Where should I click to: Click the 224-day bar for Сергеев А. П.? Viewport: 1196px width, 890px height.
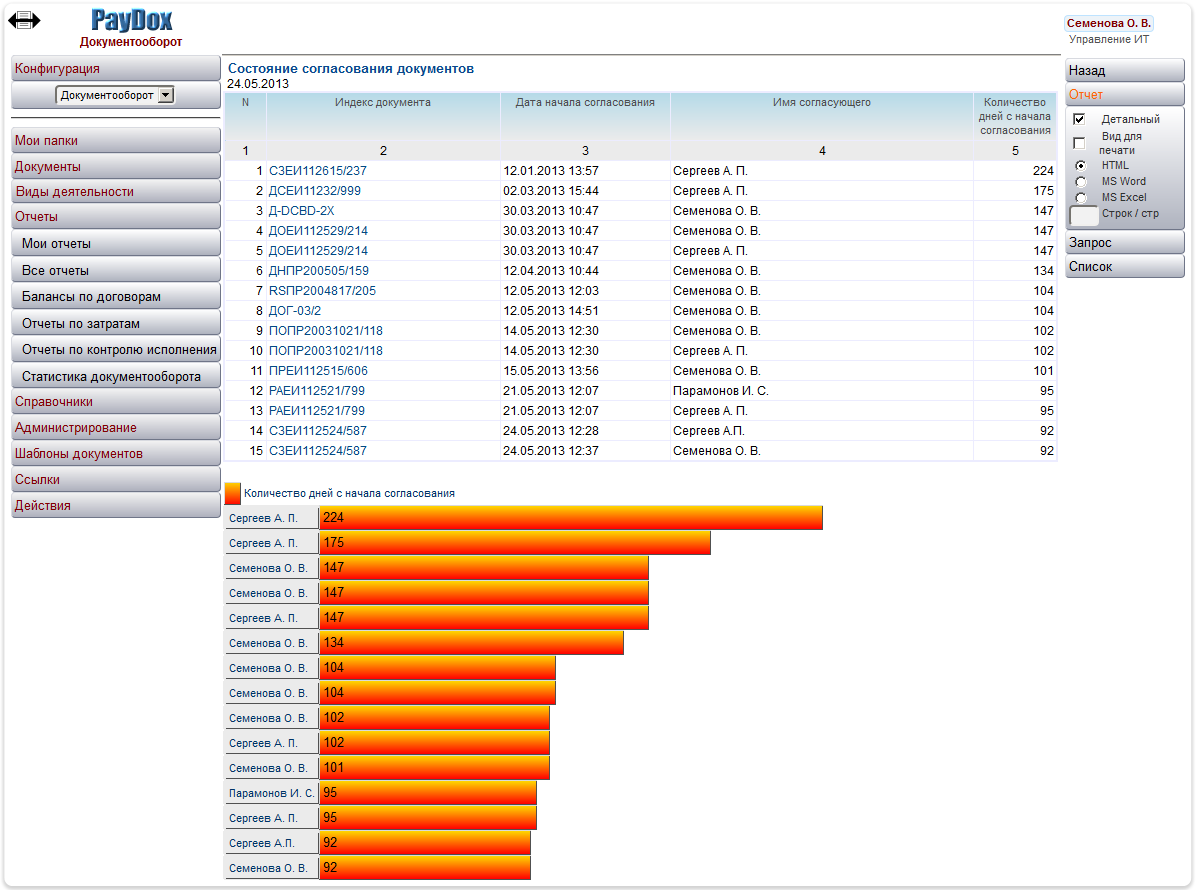tap(570, 518)
